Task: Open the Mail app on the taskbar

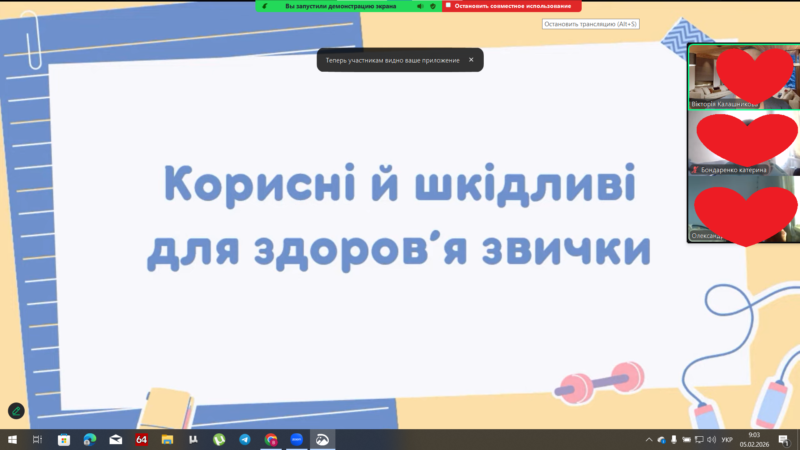Action: (115, 439)
